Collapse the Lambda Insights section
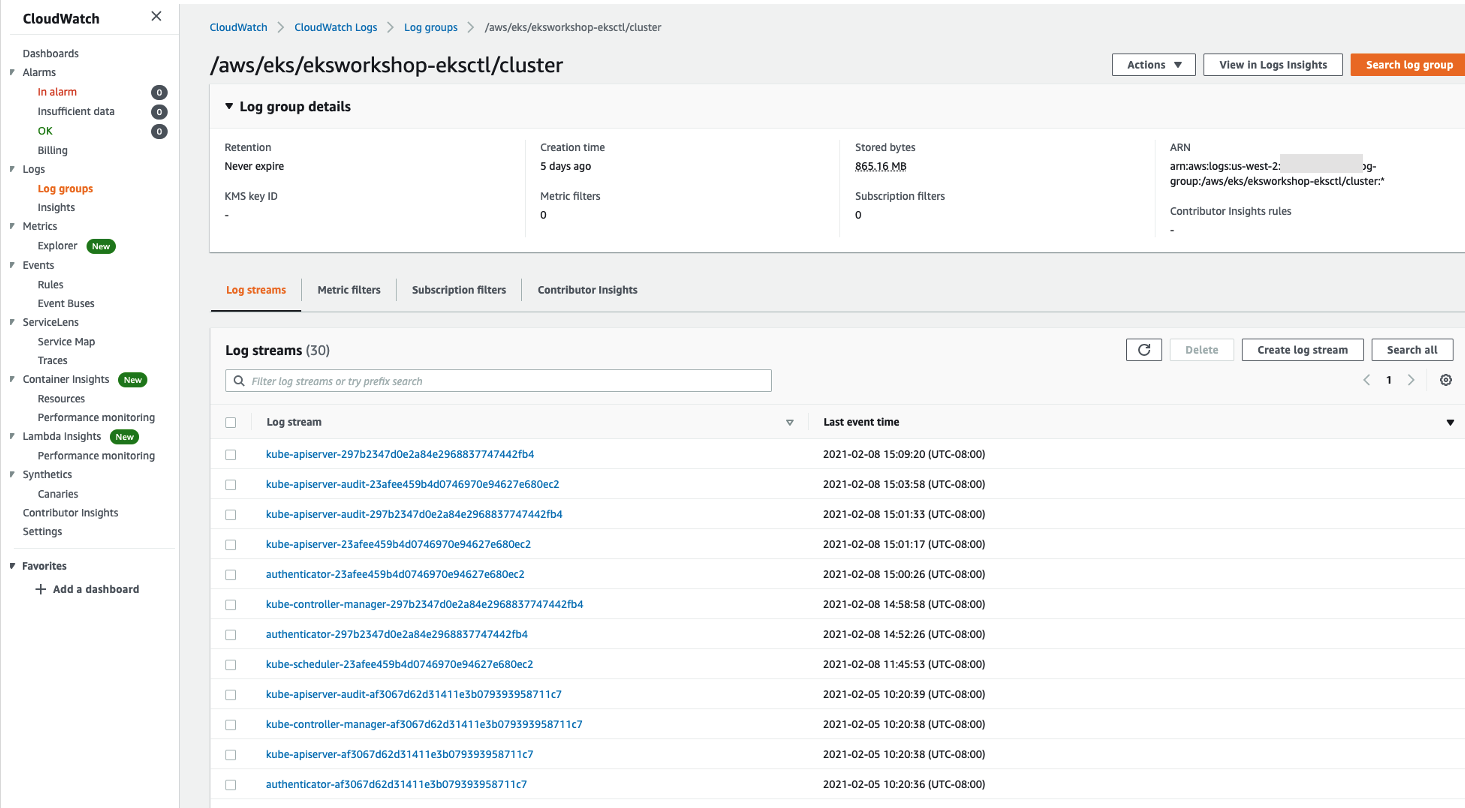This screenshot has width=1465, height=808. [12, 437]
